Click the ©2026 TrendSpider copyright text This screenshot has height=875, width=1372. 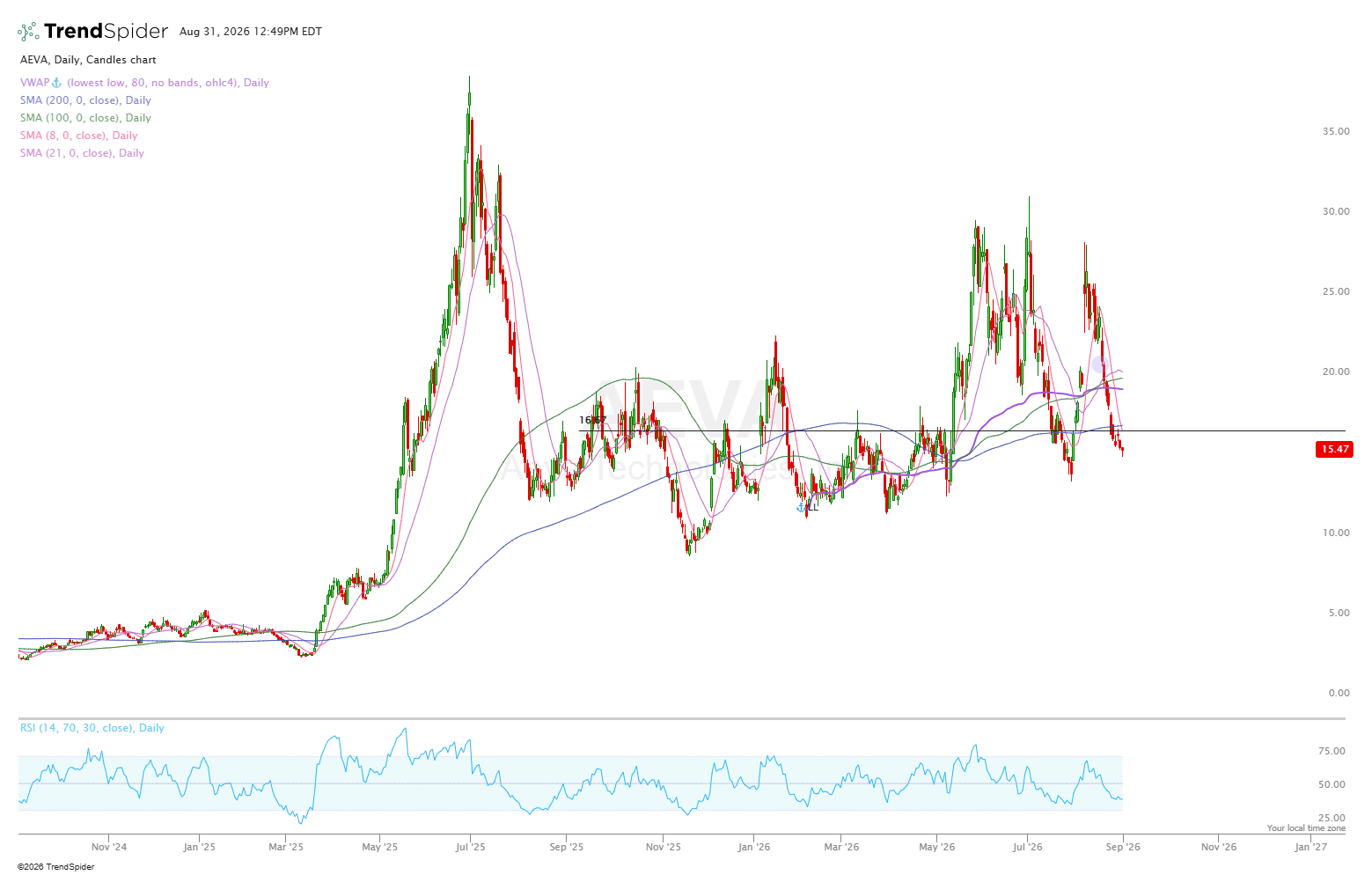pyautogui.click(x=56, y=867)
